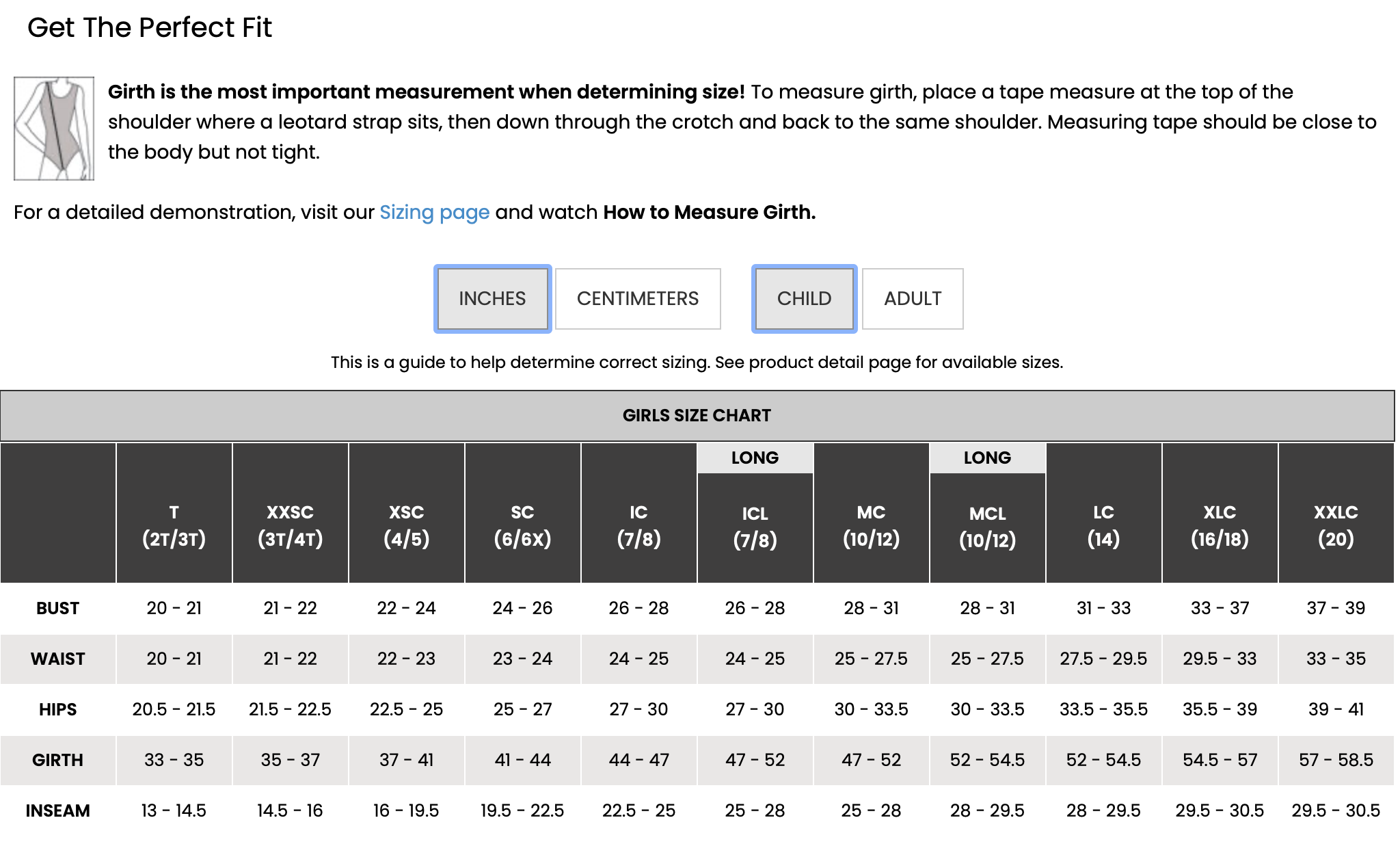Screen dimensions: 1400x844
Task: Click the BUST row label
Action: click(58, 608)
